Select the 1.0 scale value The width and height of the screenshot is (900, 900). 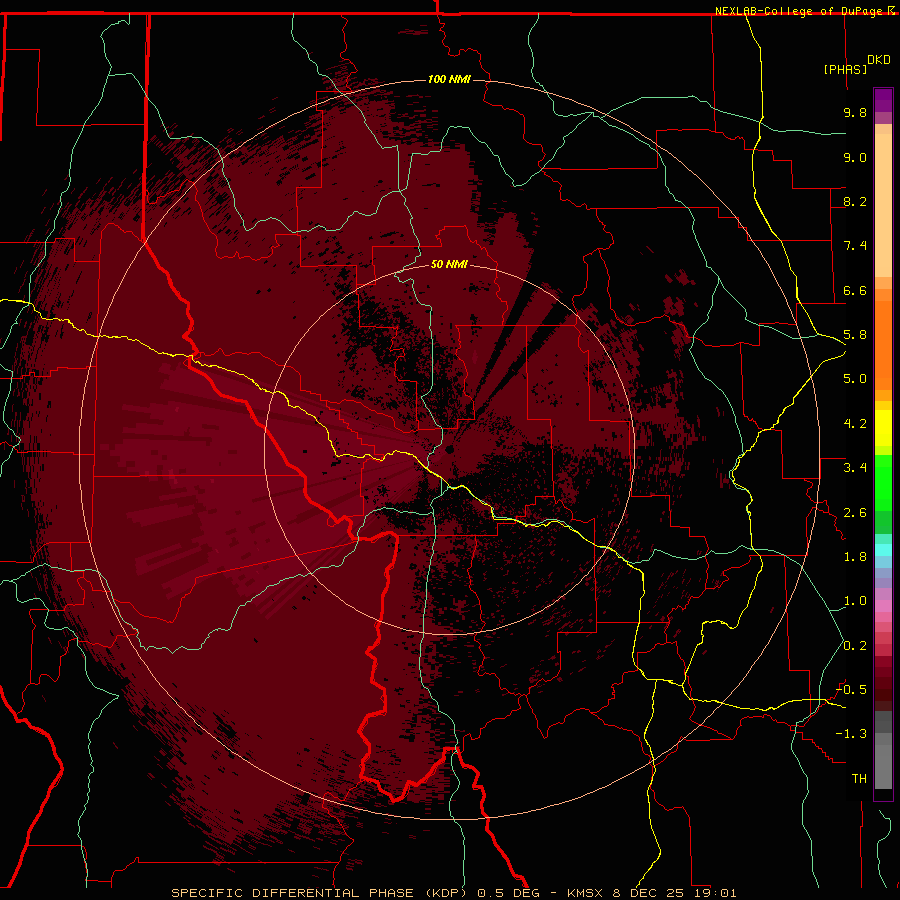click(855, 601)
